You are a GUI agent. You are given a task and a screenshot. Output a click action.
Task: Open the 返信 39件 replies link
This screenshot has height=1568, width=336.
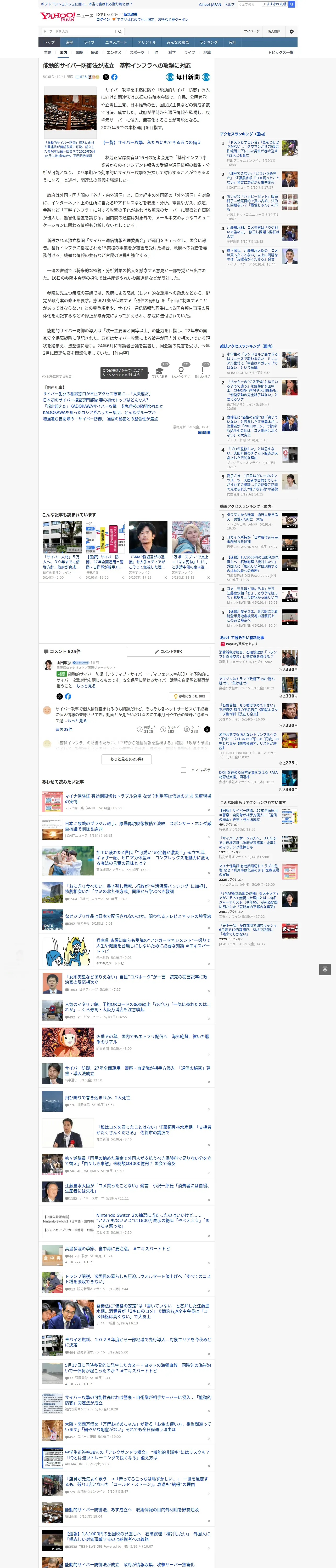pyautogui.click(x=63, y=729)
